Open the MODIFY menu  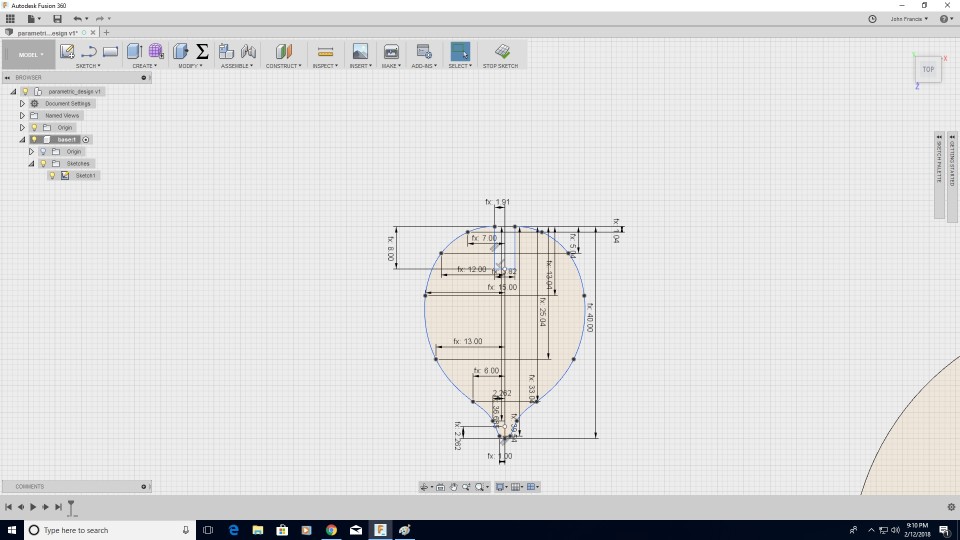(x=190, y=66)
